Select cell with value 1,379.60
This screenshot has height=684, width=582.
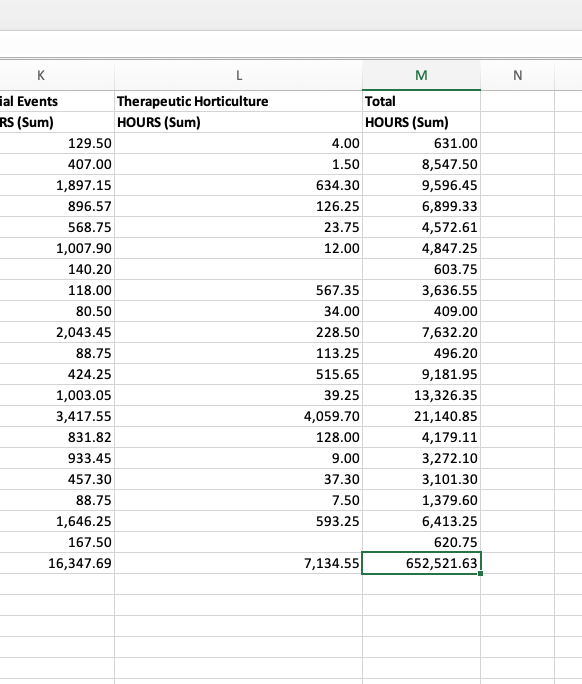point(421,500)
